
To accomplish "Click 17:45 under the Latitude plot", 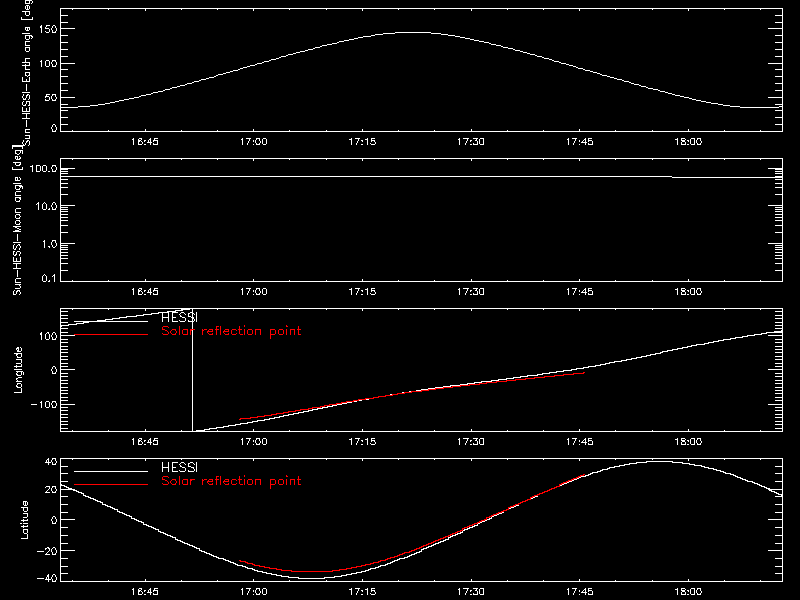I will [580, 592].
